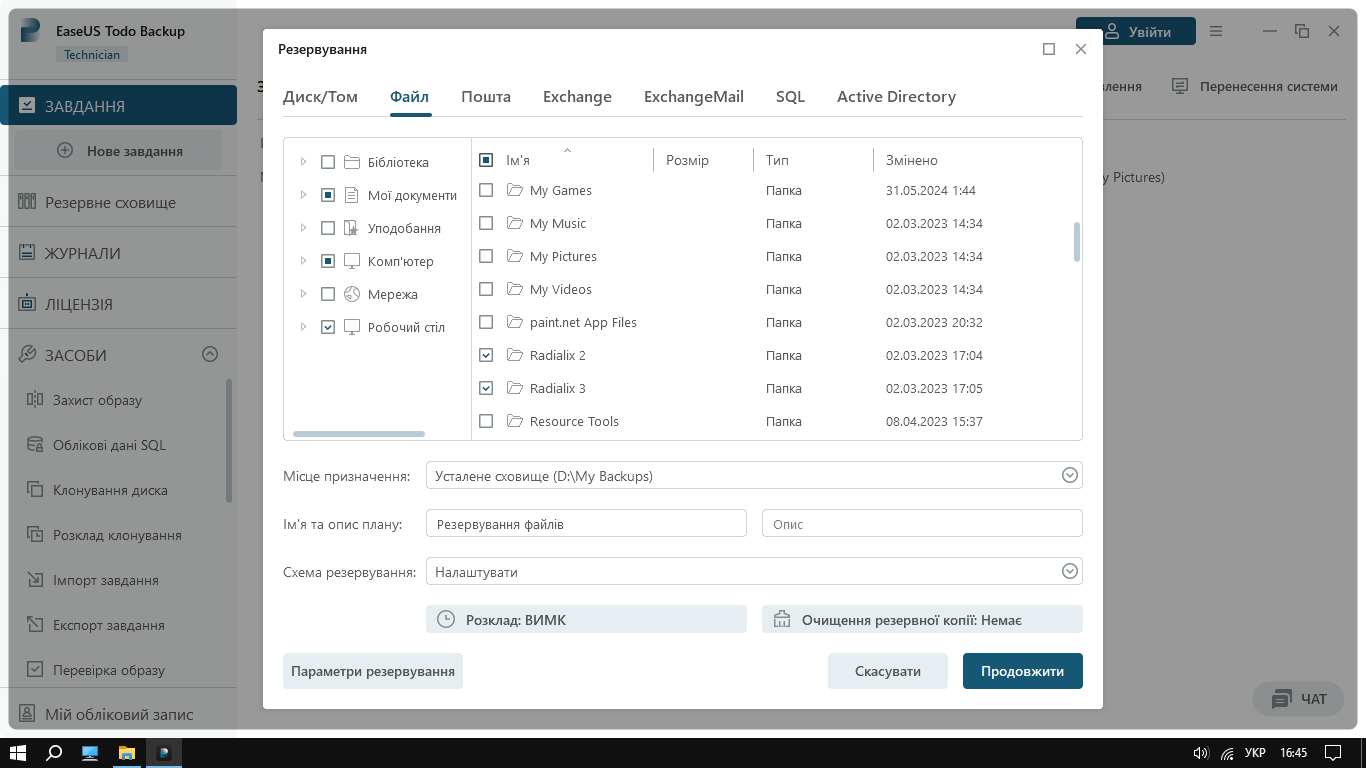Switch to the Диск/Том tab
Image resolution: width=1366 pixels, height=768 pixels.
click(x=320, y=97)
